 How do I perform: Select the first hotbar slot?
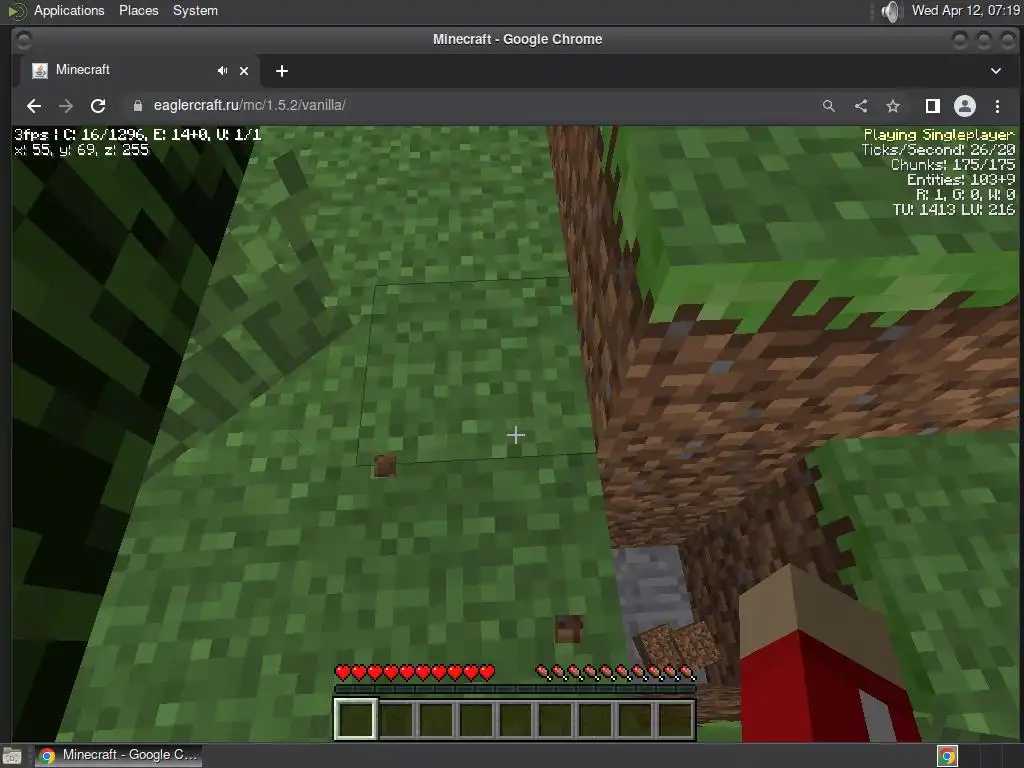click(356, 719)
